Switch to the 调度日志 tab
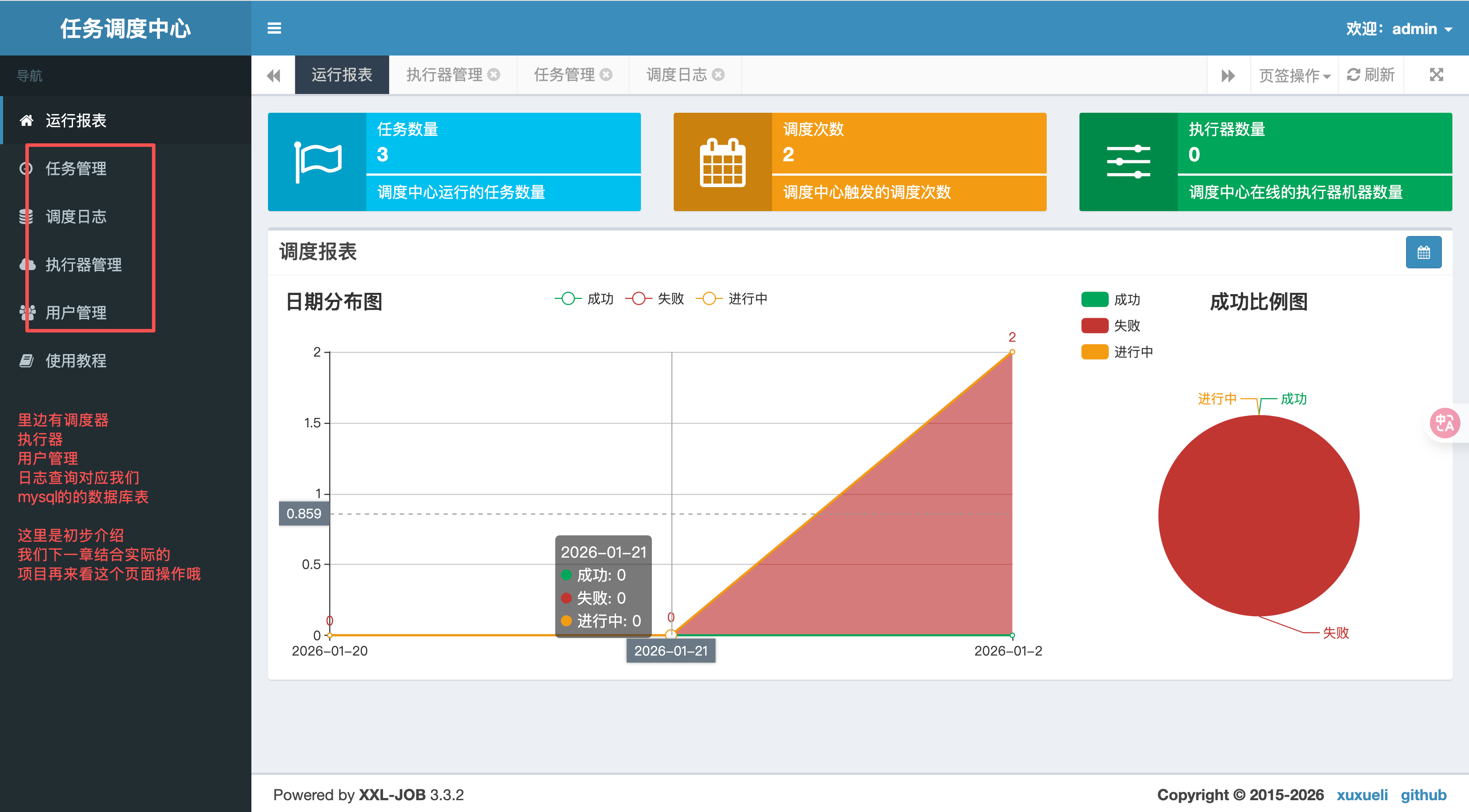 coord(676,75)
